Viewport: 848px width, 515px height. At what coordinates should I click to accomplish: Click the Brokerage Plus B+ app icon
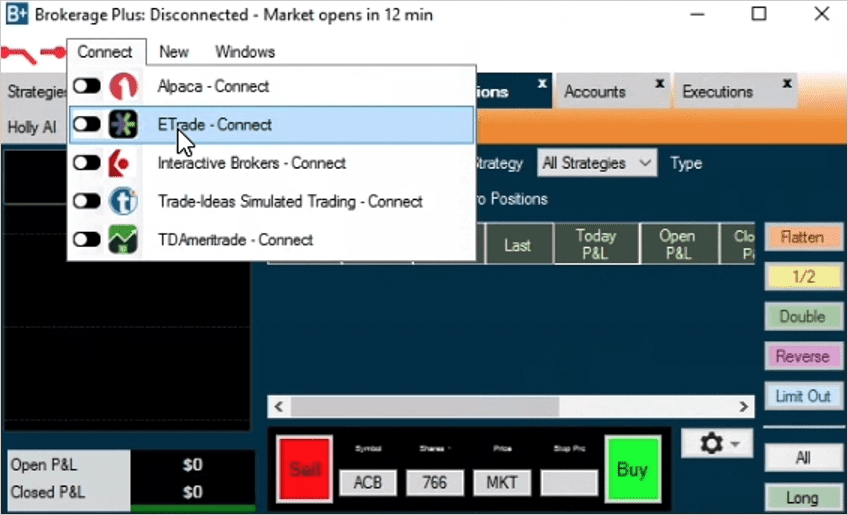coord(16,14)
